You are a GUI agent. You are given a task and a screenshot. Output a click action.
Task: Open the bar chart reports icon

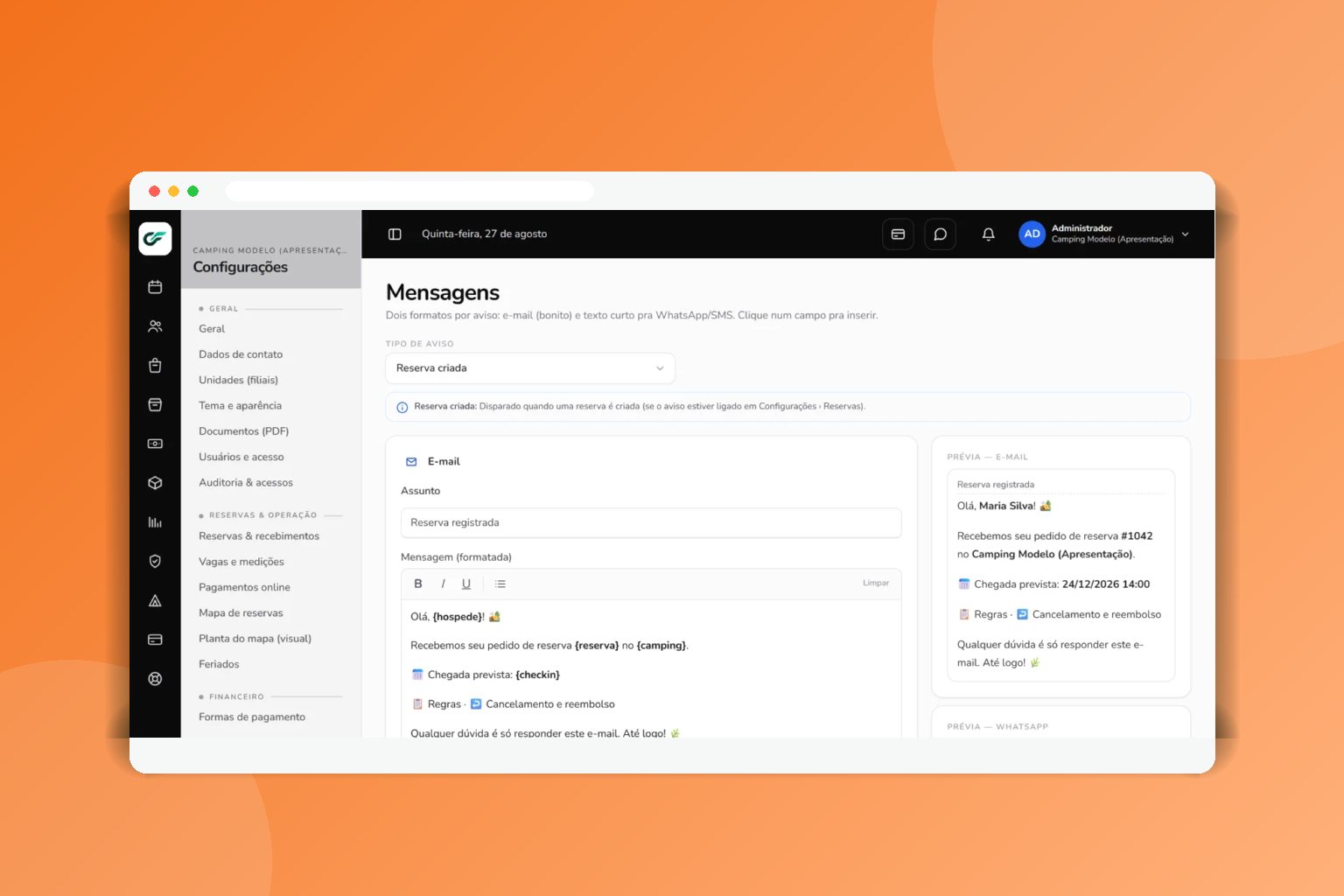155,522
